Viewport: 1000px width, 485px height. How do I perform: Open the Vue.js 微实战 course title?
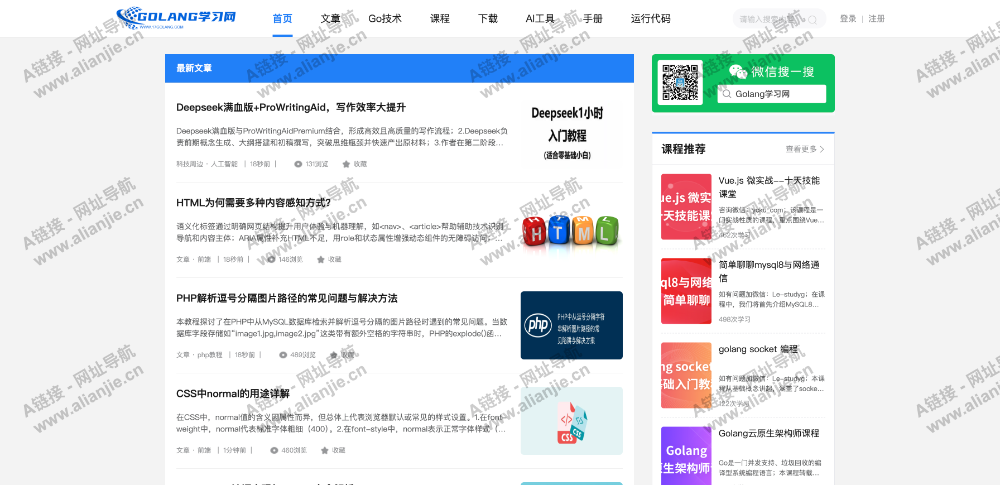pyautogui.click(x=769, y=187)
